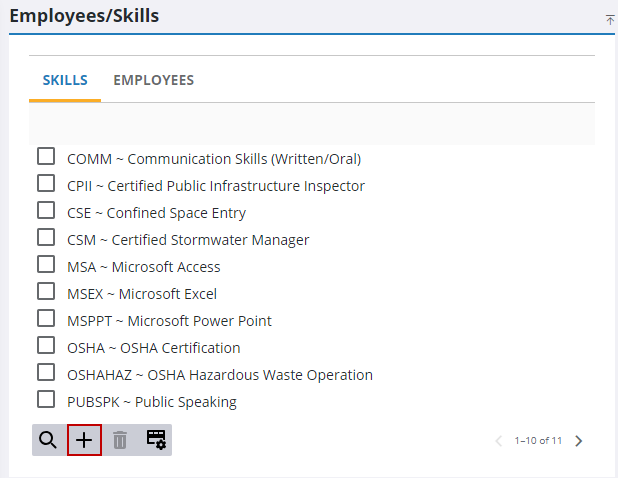Click the MSPPT Microsoft Power Point entry

coord(169,321)
